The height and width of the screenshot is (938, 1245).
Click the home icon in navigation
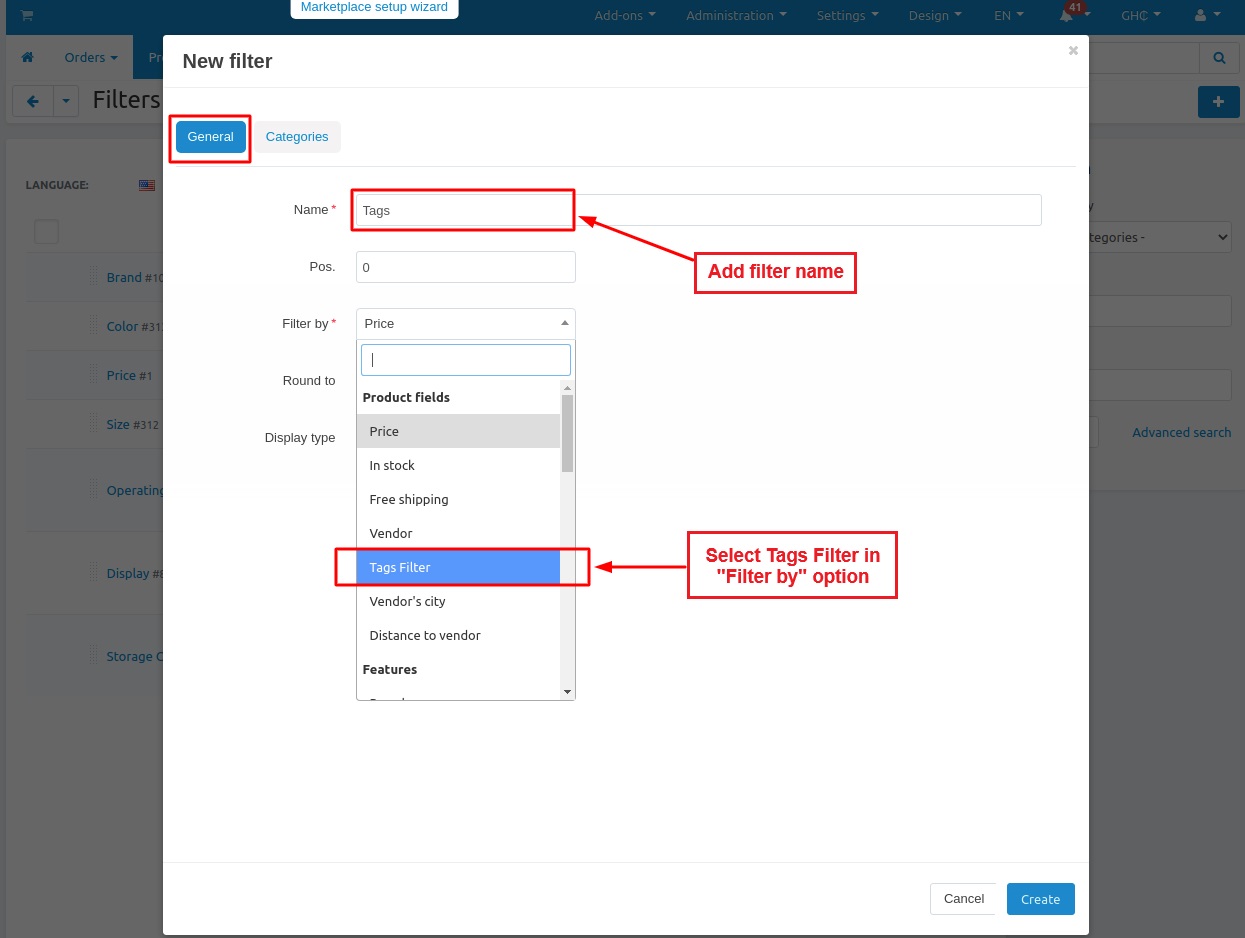(28, 58)
